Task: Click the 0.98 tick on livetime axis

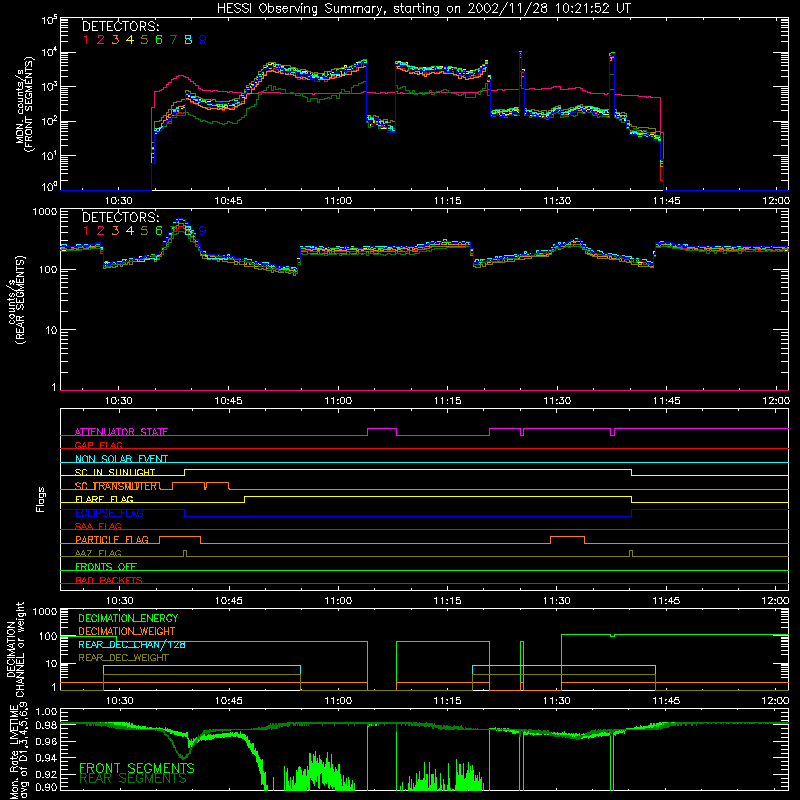Action: (47, 726)
